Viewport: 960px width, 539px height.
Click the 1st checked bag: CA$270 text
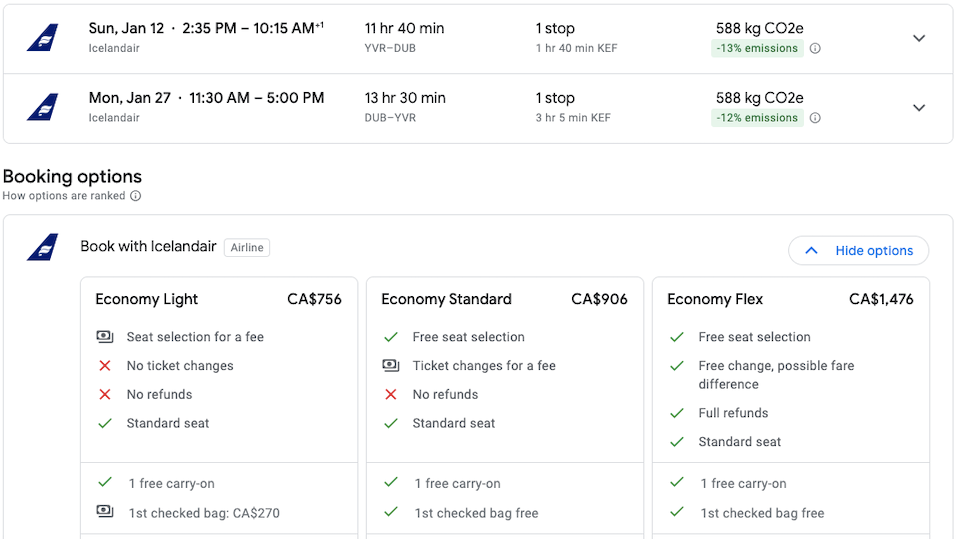pos(204,513)
